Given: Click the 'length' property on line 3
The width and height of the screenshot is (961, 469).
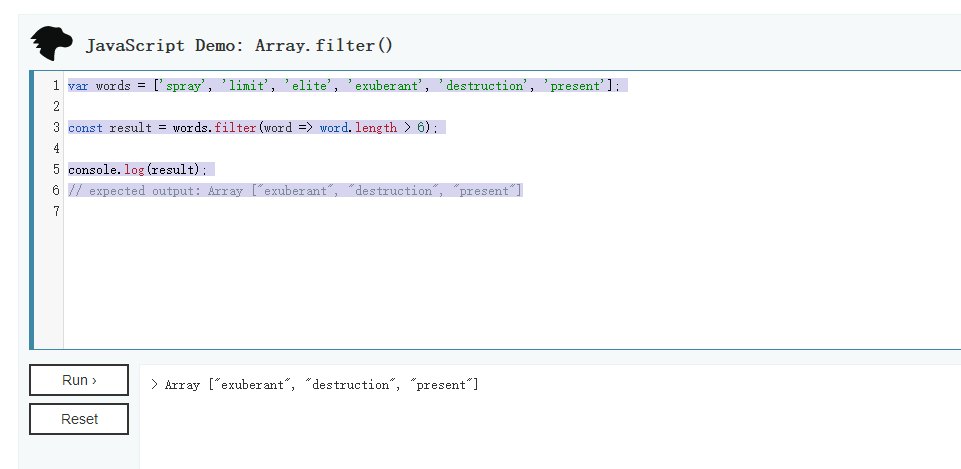Looking at the screenshot, I should point(376,128).
